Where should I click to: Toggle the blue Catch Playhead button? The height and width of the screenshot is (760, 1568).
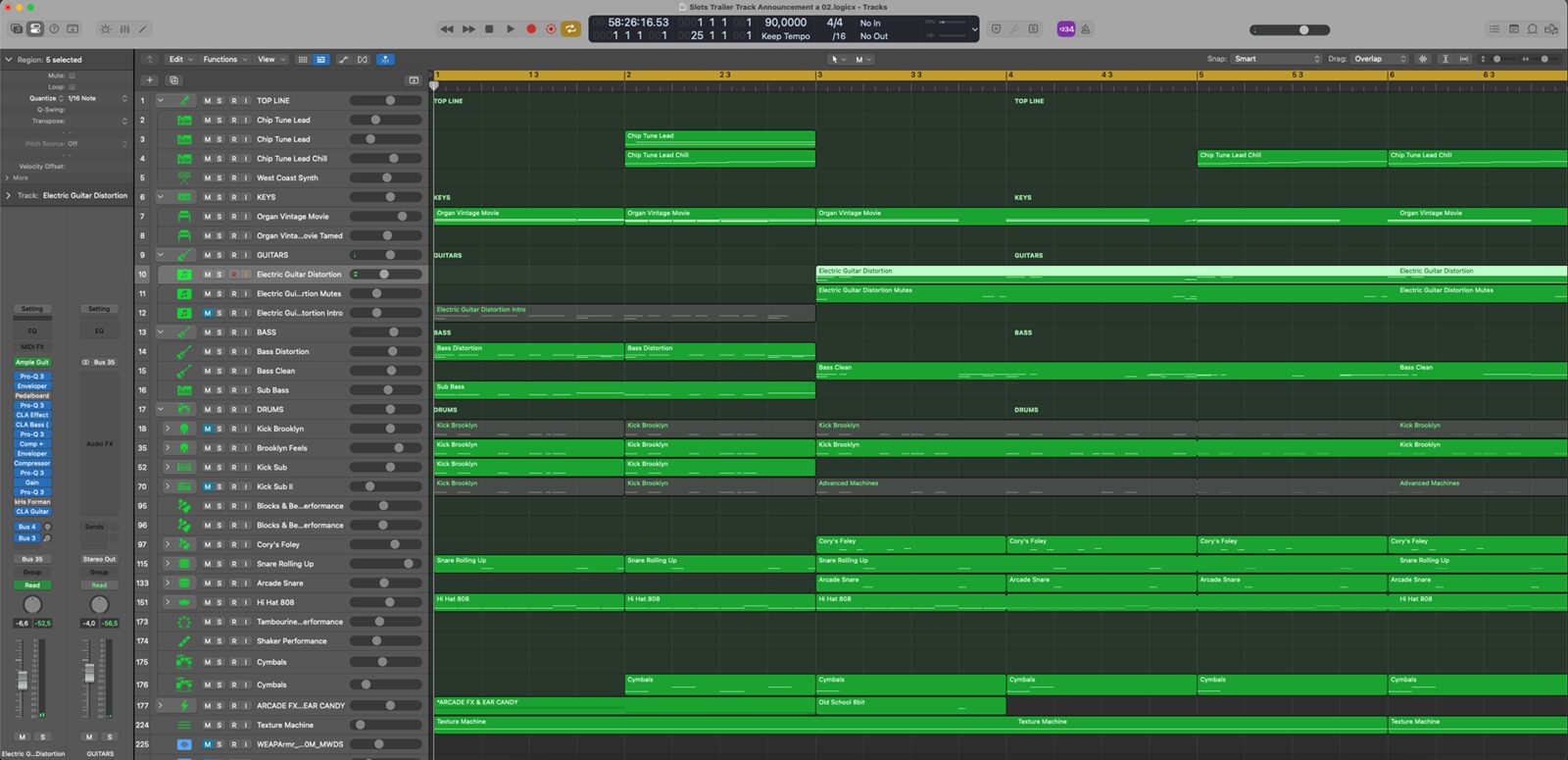pyautogui.click(x=386, y=59)
